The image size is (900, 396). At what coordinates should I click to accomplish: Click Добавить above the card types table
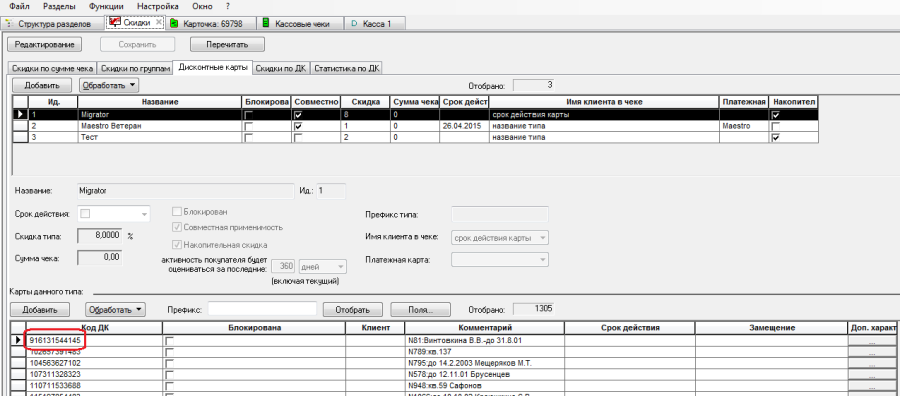[x=42, y=86]
